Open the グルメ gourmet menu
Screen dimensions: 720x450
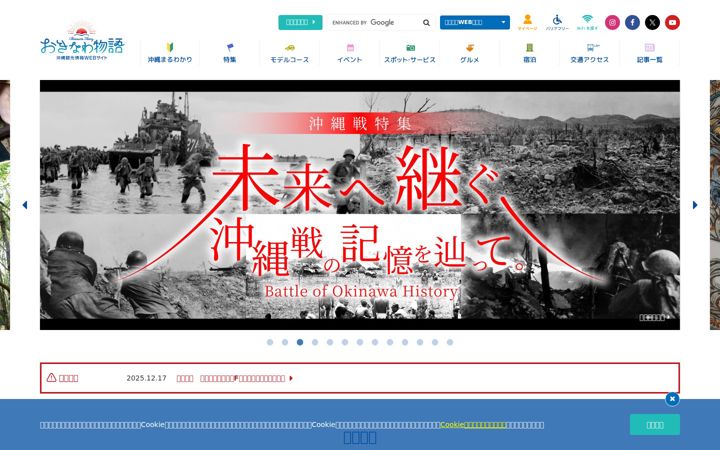click(470, 53)
